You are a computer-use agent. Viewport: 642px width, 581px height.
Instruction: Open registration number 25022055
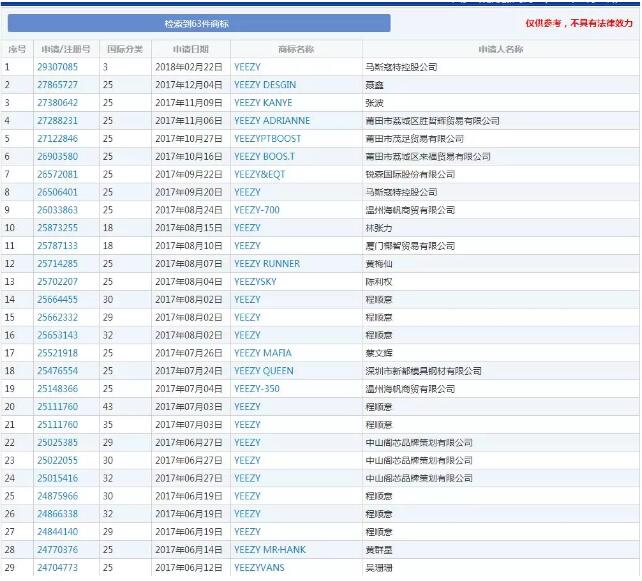click(x=57, y=461)
